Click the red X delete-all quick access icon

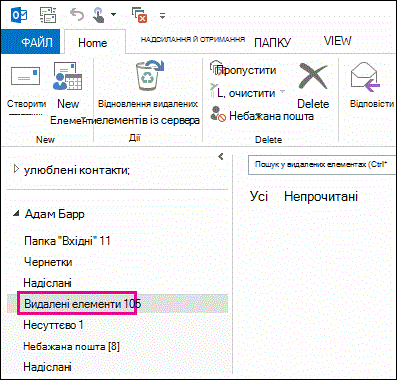click(x=139, y=15)
